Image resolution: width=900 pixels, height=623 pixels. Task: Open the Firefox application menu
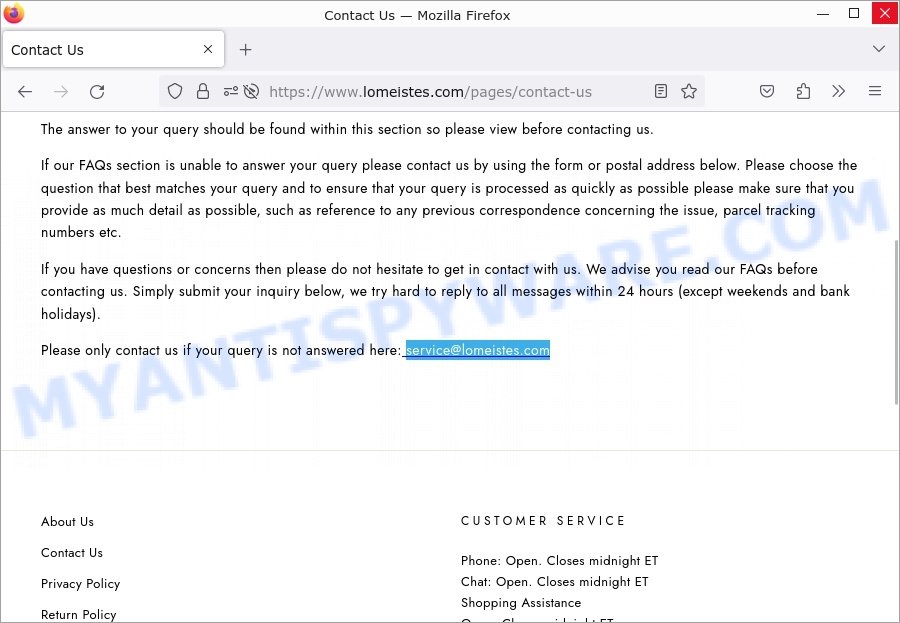[875, 91]
